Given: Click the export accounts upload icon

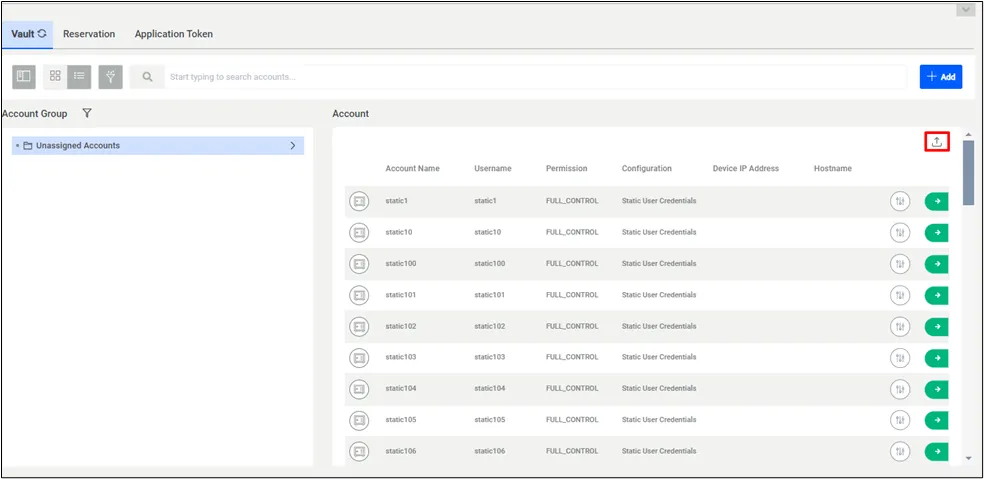Looking at the screenshot, I should [x=937, y=142].
